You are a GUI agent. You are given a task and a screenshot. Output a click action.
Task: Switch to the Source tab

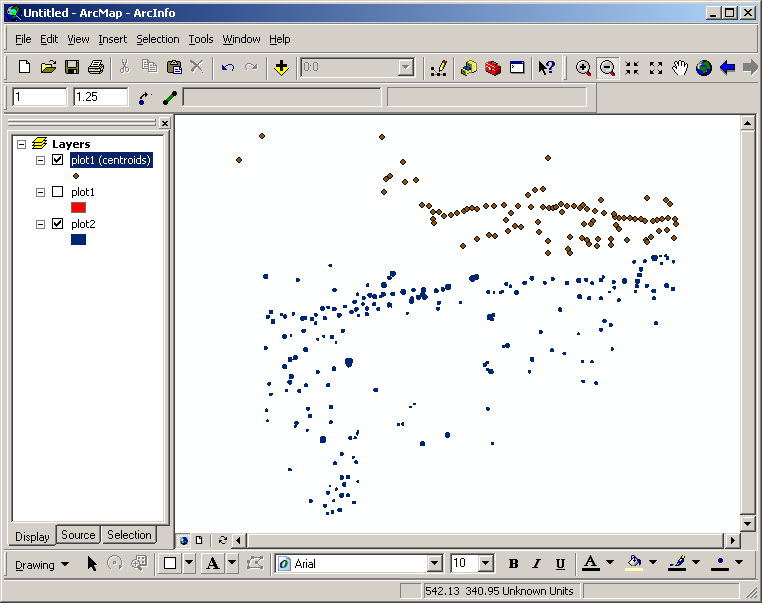[78, 535]
